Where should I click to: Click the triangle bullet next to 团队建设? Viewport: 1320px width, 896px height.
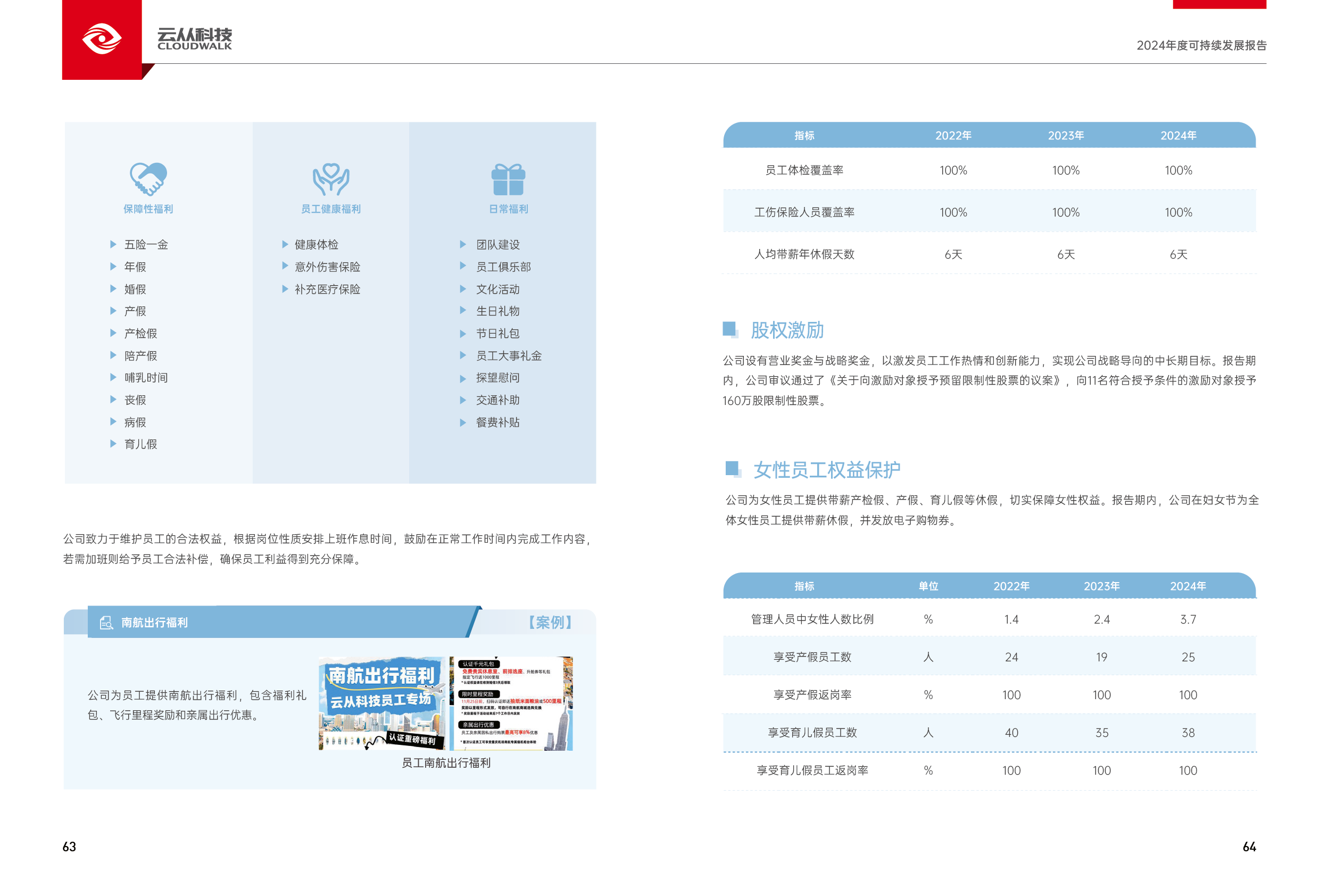tap(463, 244)
